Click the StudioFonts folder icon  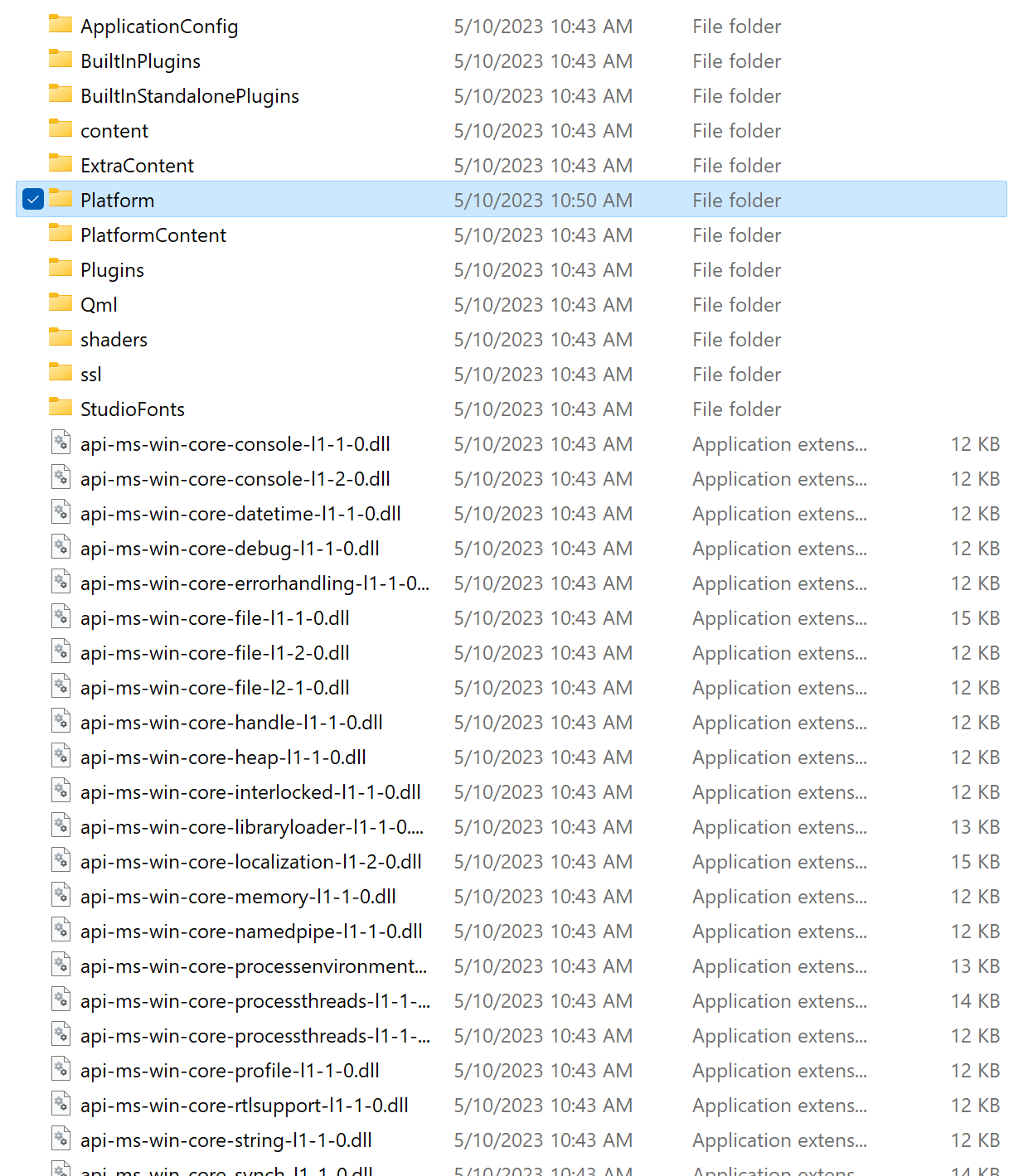point(61,409)
